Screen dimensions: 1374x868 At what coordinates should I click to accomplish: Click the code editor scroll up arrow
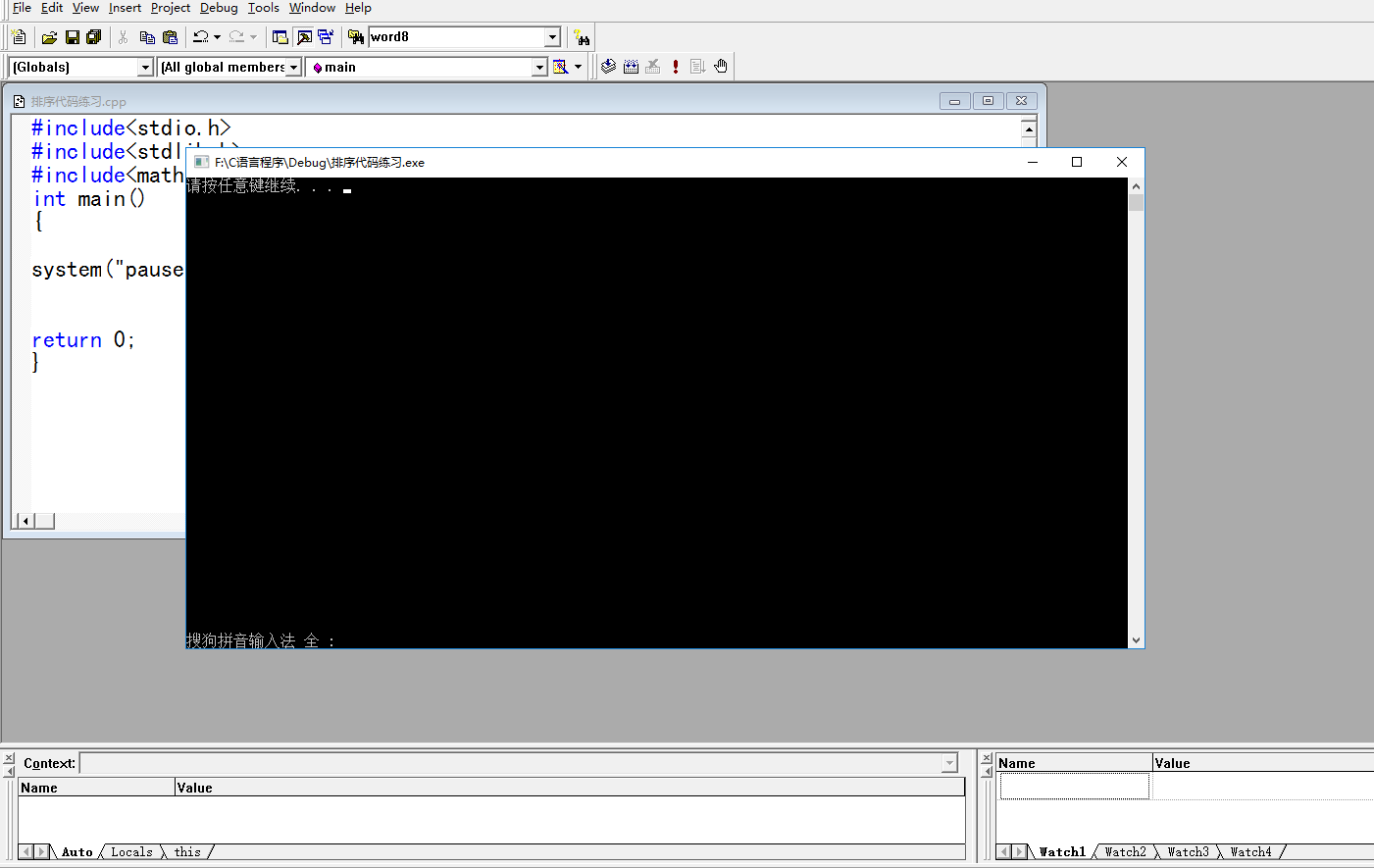click(x=1029, y=128)
